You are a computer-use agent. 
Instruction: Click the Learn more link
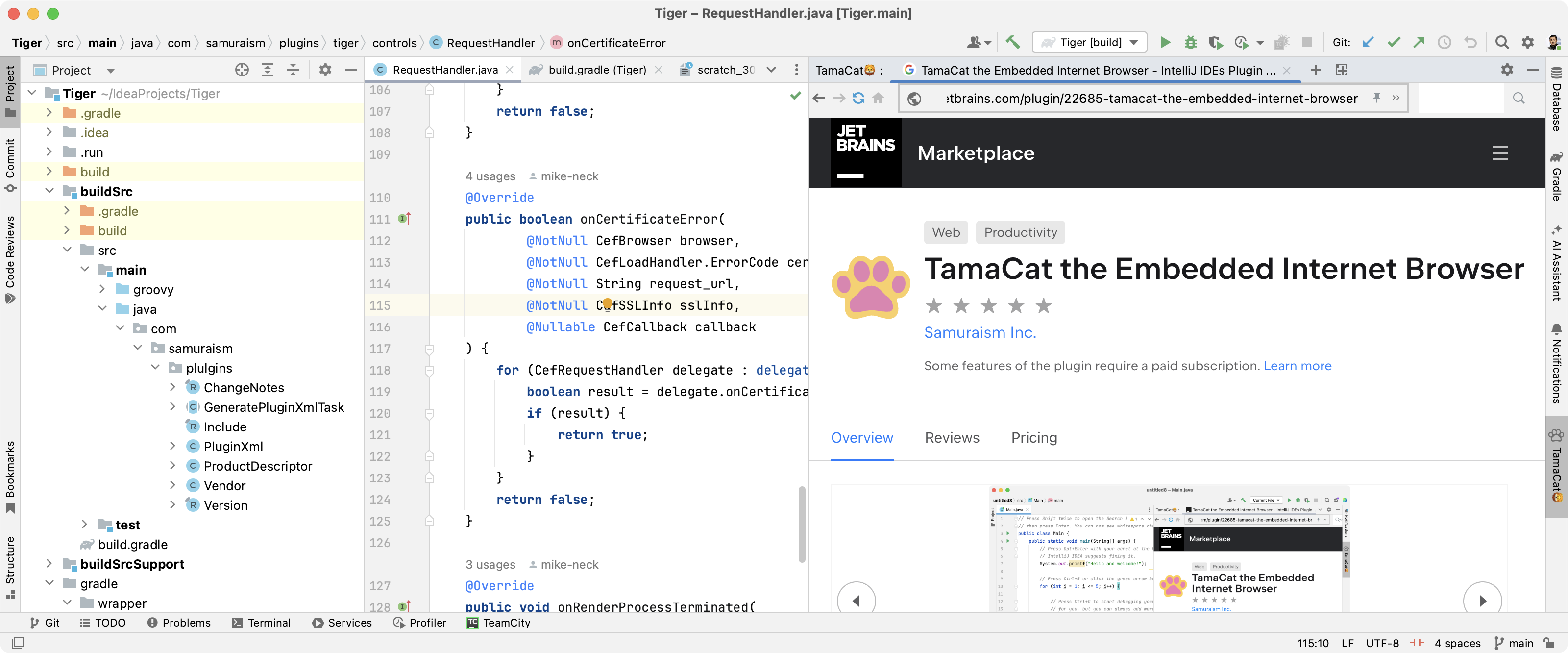coord(1297,366)
